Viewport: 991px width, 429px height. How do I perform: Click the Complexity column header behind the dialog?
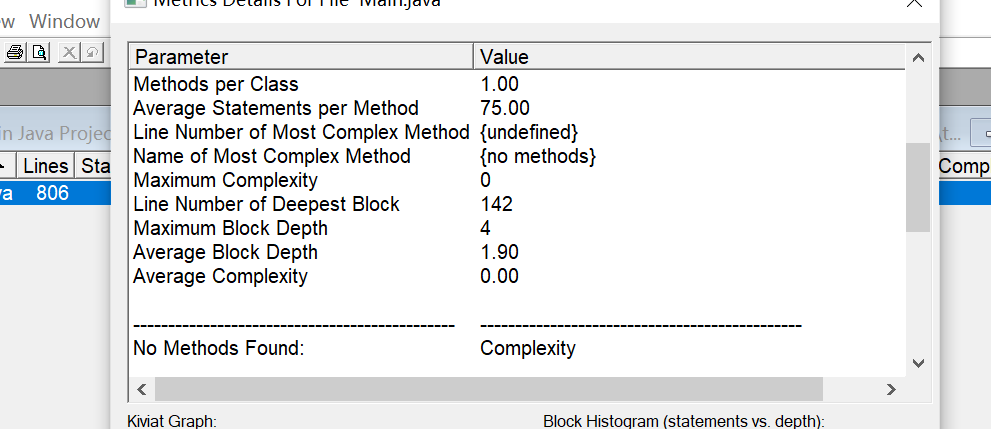(x=963, y=166)
